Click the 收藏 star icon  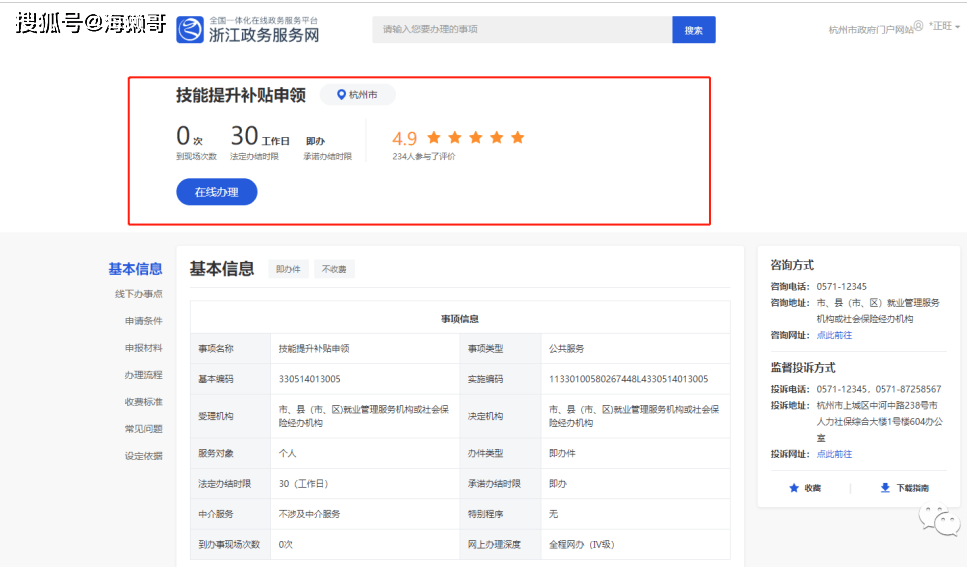[x=794, y=488]
